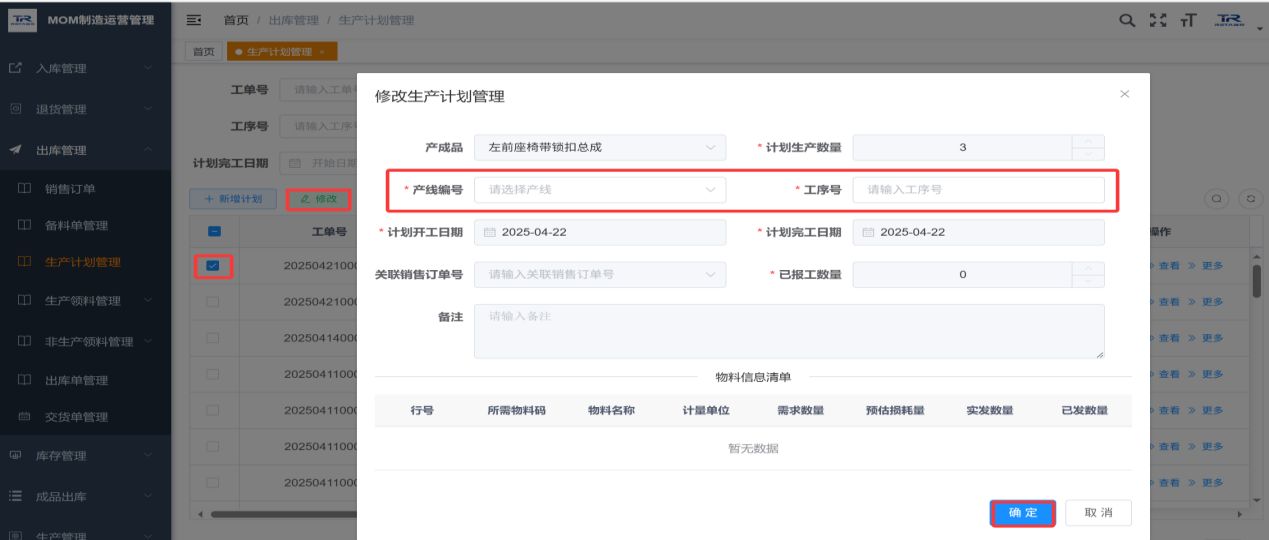Viewport: 1269px width, 540px height.
Task: Open the 产线编号 dropdown 请选择产线
Action: pos(600,189)
